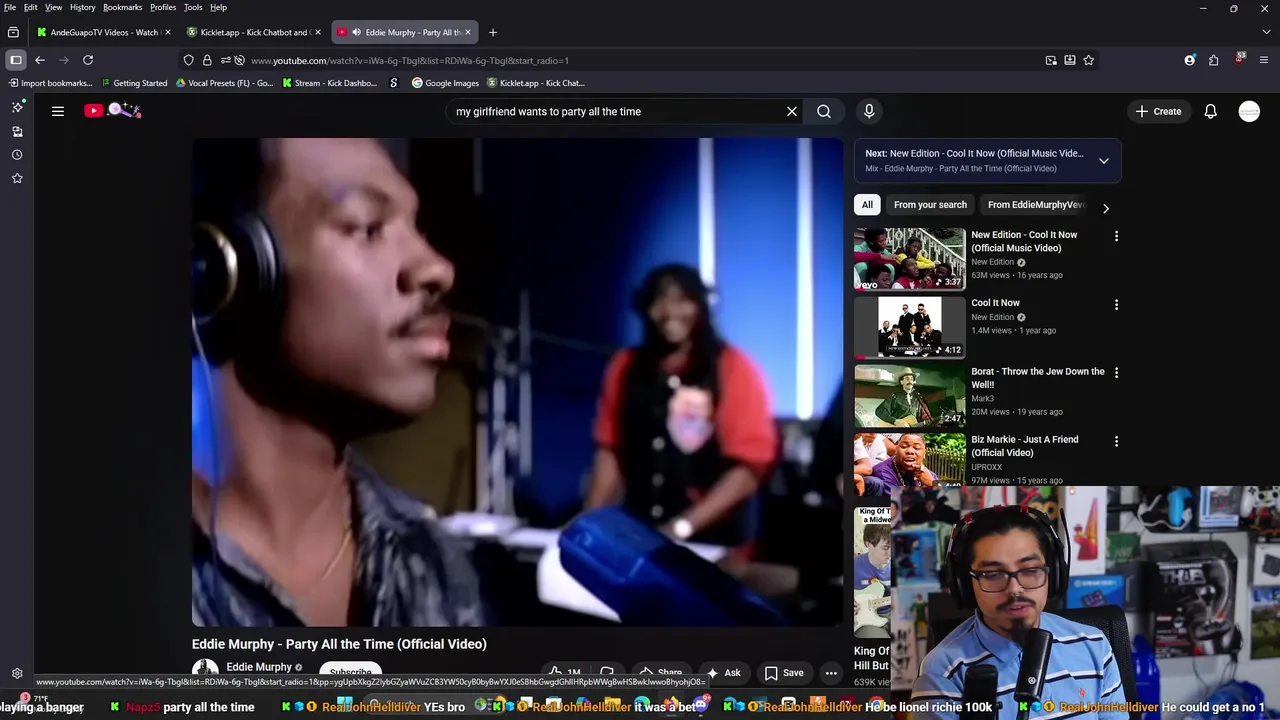Go forward with browser forward arrow
This screenshot has height=720, width=1280.
coord(64,60)
